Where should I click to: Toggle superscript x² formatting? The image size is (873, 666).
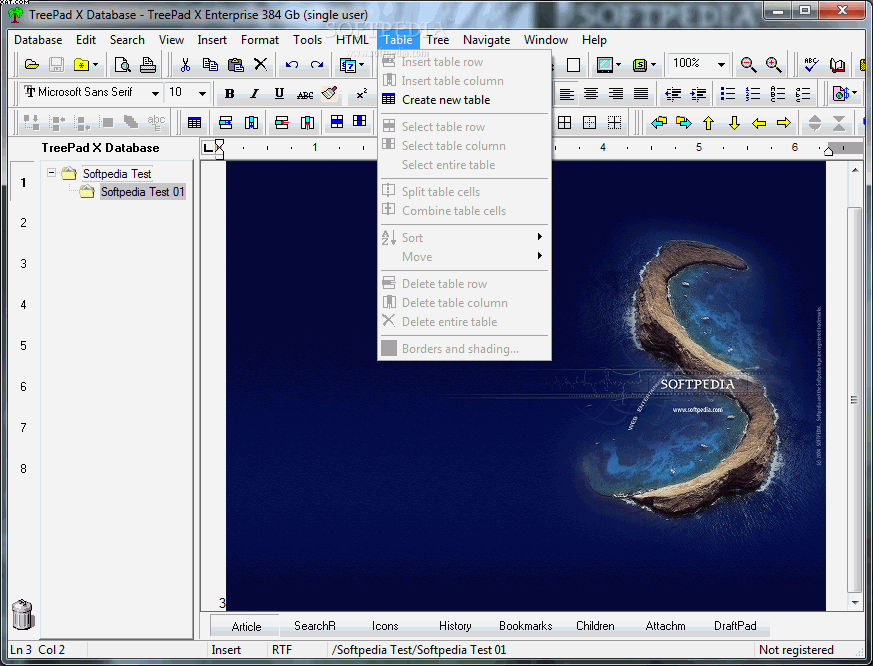(x=361, y=94)
